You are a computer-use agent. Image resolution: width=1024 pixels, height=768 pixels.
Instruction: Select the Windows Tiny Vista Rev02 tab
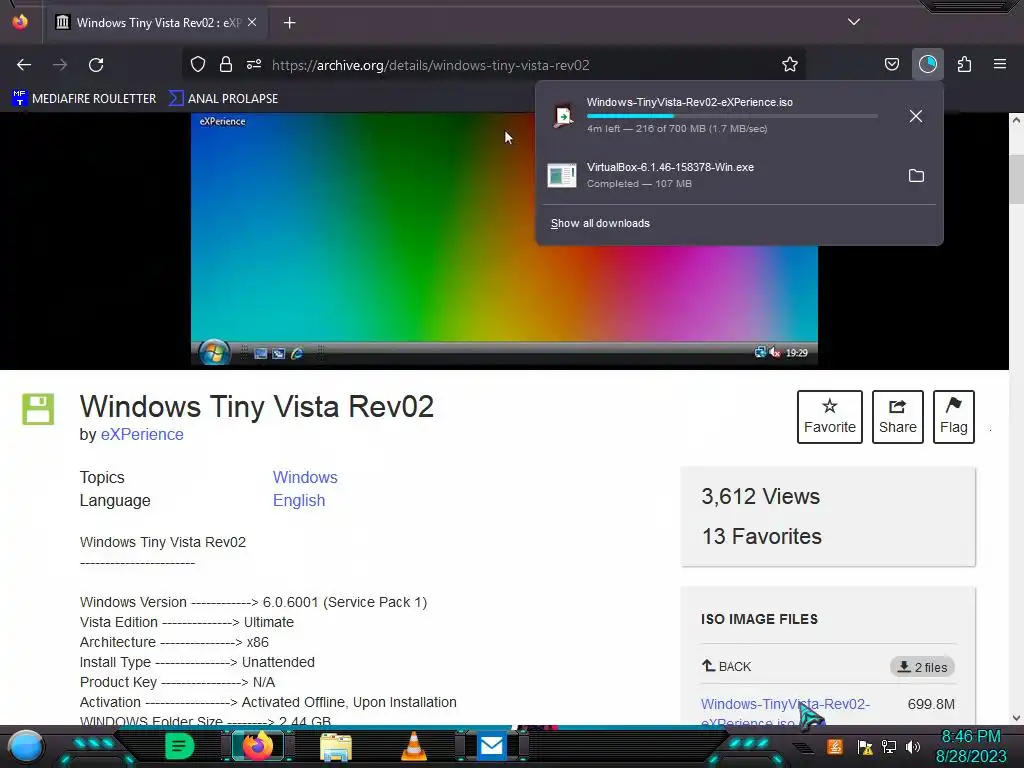click(x=155, y=23)
